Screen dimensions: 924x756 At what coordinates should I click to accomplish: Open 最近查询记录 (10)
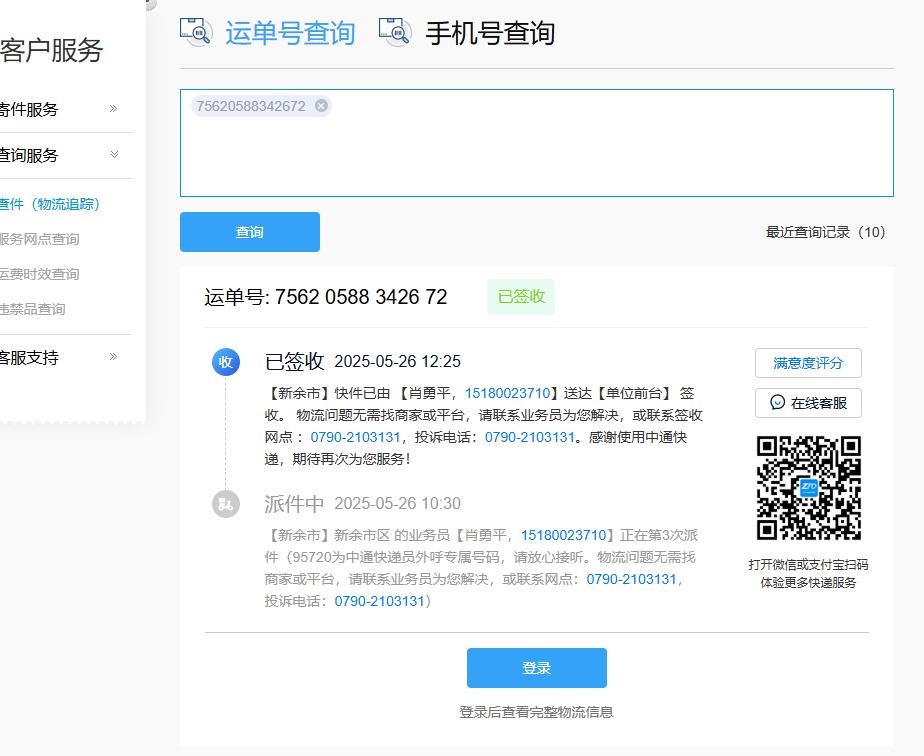click(825, 232)
